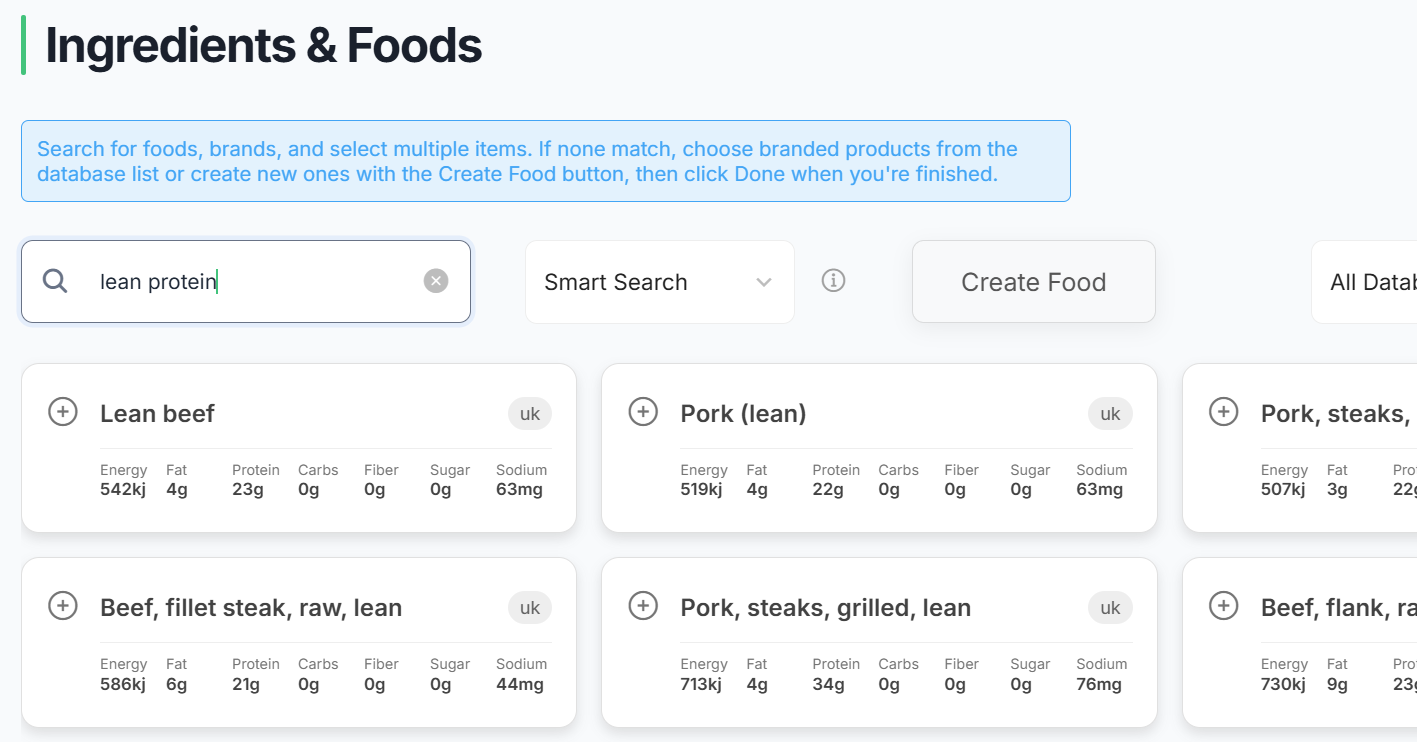Select the Lean beef card title

click(157, 414)
